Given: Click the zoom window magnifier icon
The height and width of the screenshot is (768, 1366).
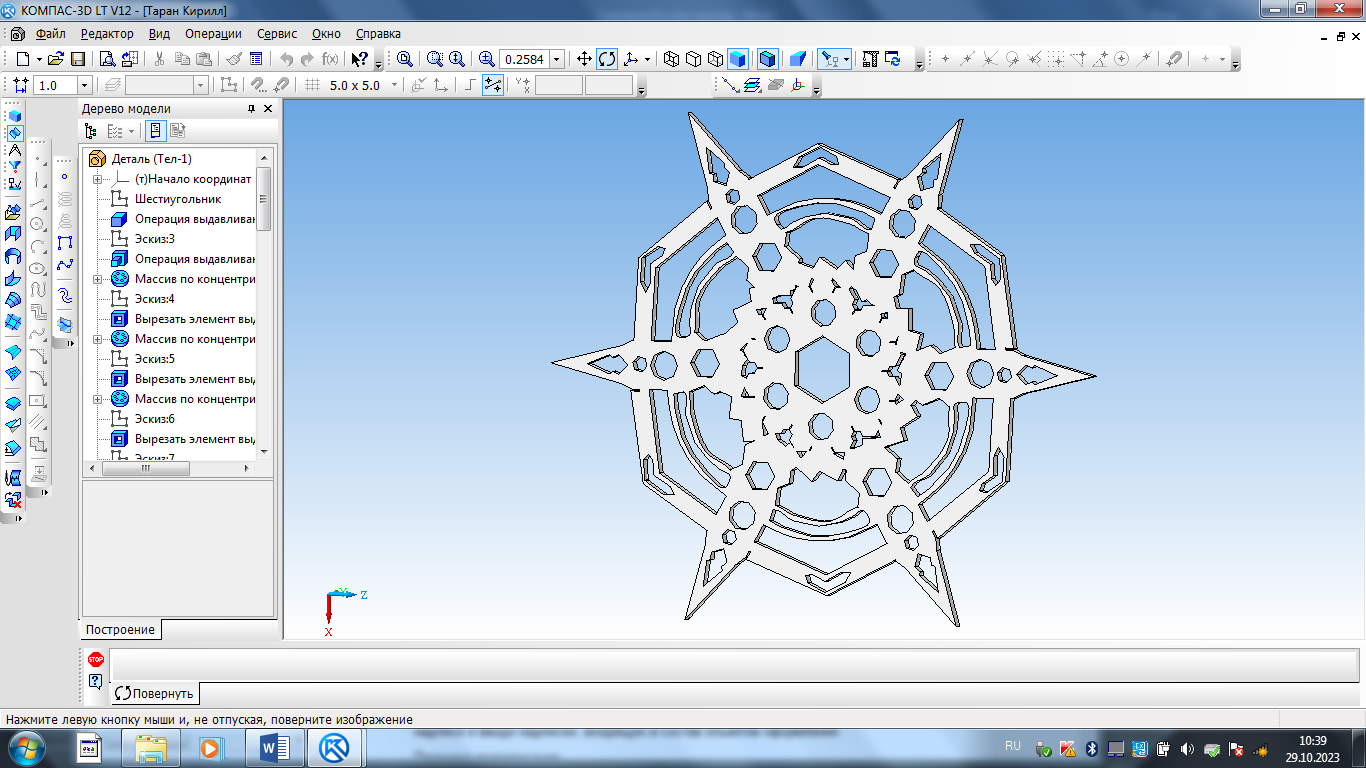Looking at the screenshot, I should [x=404, y=59].
